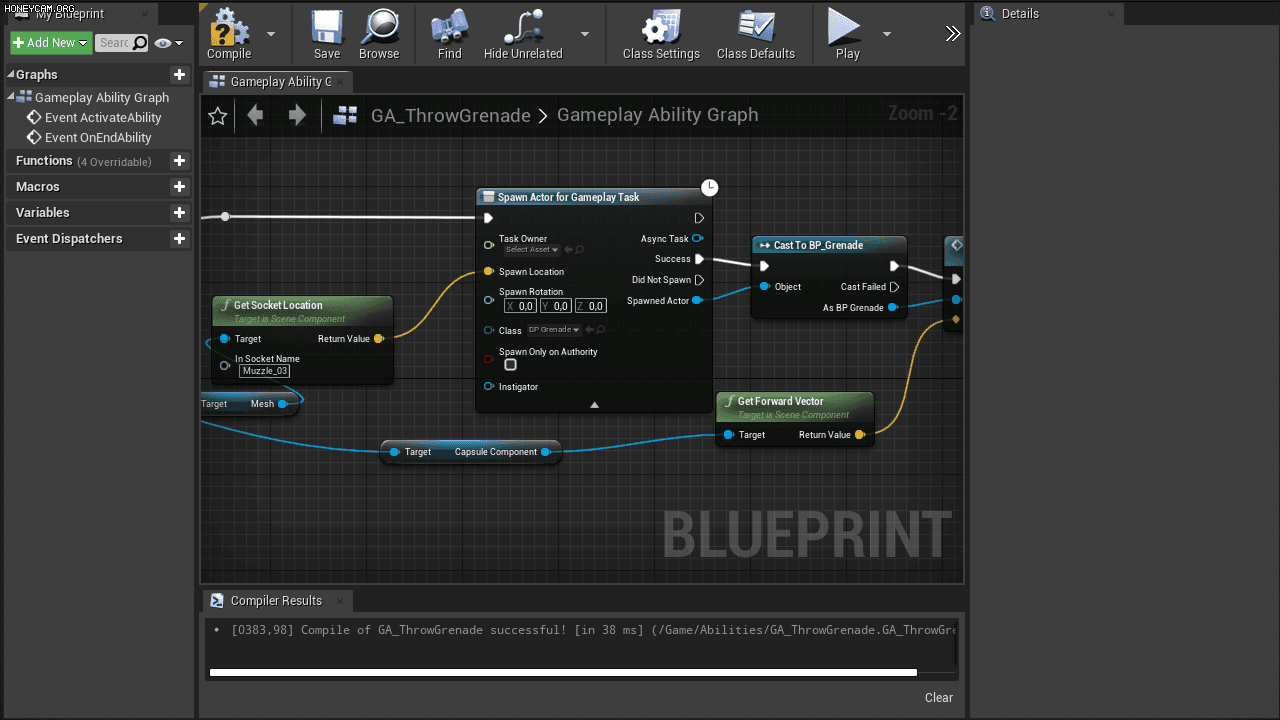Add a new variable with plus icon
Viewport: 1280px width, 720px height.
[179, 213]
